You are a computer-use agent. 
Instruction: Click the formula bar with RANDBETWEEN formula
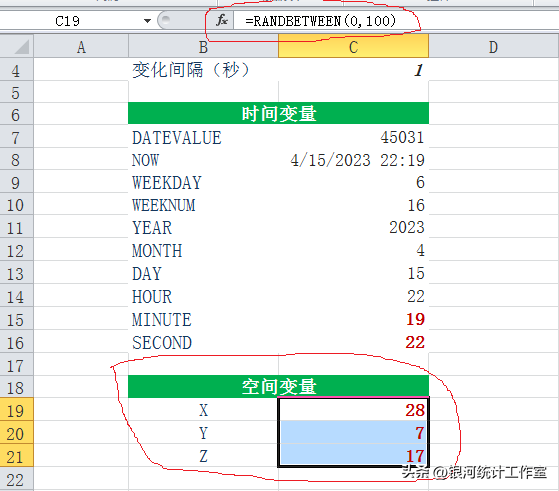click(x=396, y=21)
